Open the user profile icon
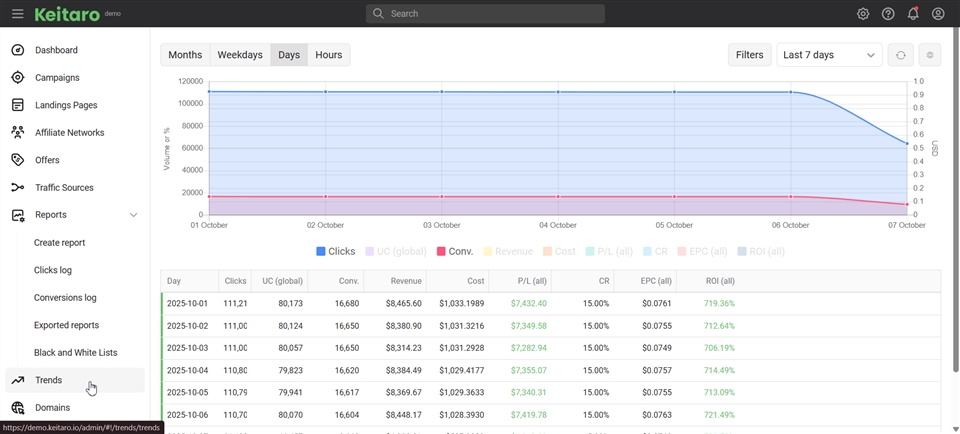960x434 pixels. pos(938,14)
